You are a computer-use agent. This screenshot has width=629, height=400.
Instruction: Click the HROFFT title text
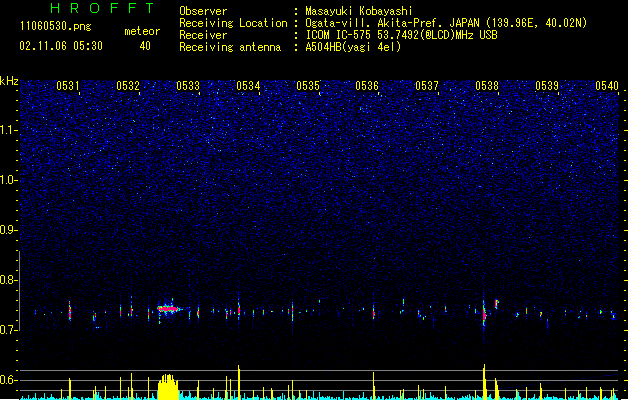click(x=102, y=8)
